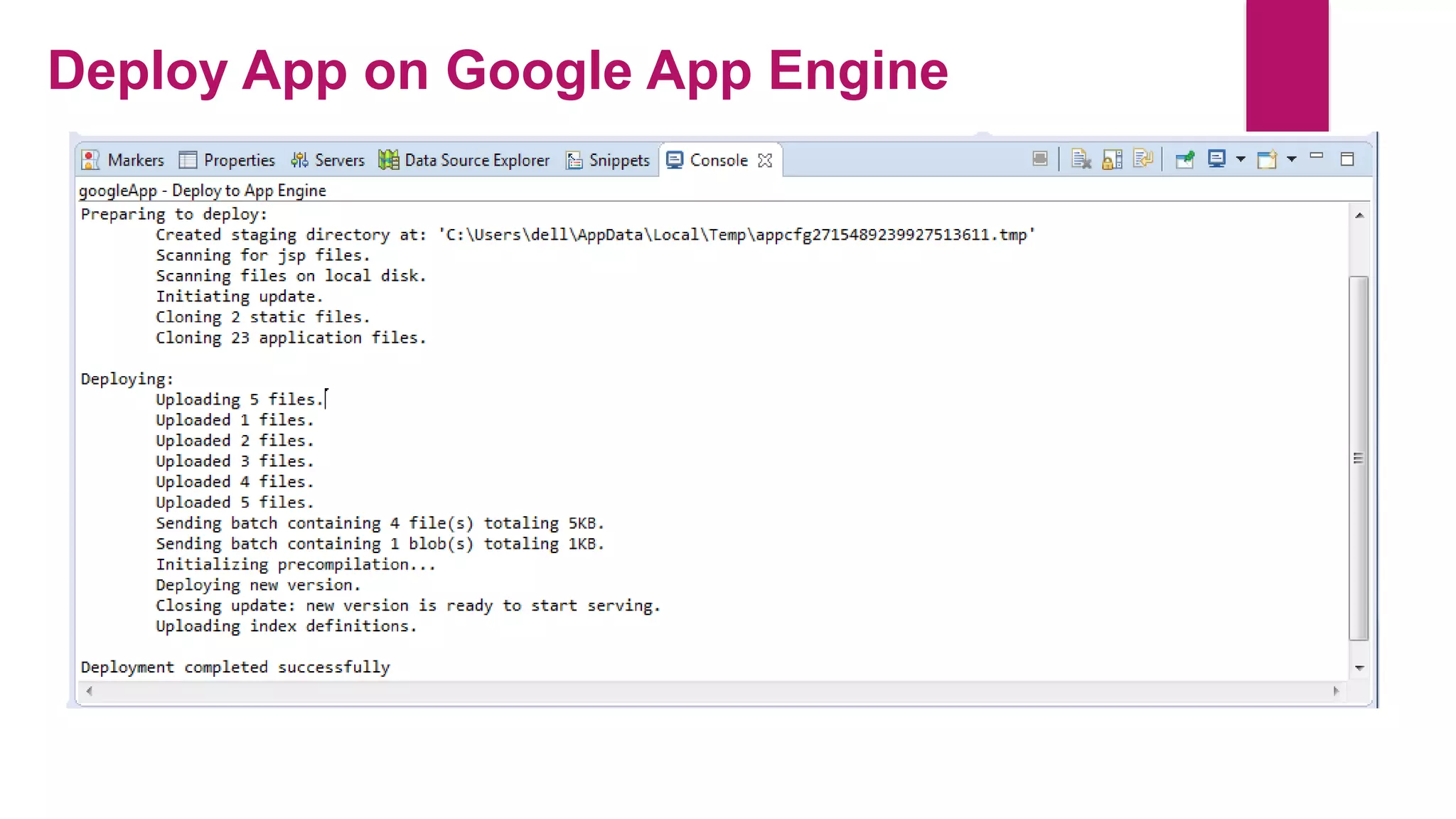Click the 'Deploying:' line
Image resolution: width=1456 pixels, height=819 pixels.
[x=127, y=379]
